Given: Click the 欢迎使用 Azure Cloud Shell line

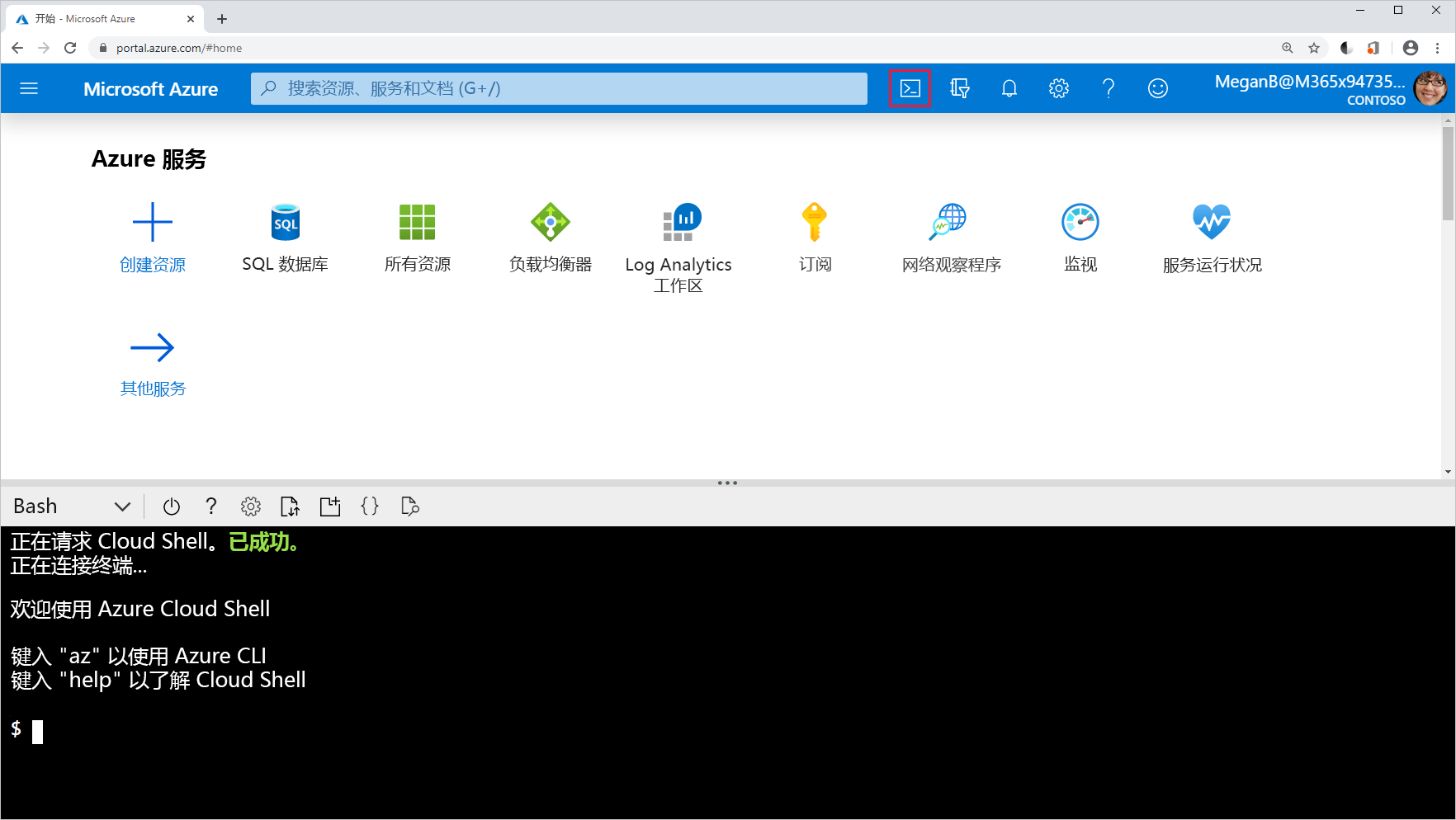Looking at the screenshot, I should pyautogui.click(x=140, y=609).
